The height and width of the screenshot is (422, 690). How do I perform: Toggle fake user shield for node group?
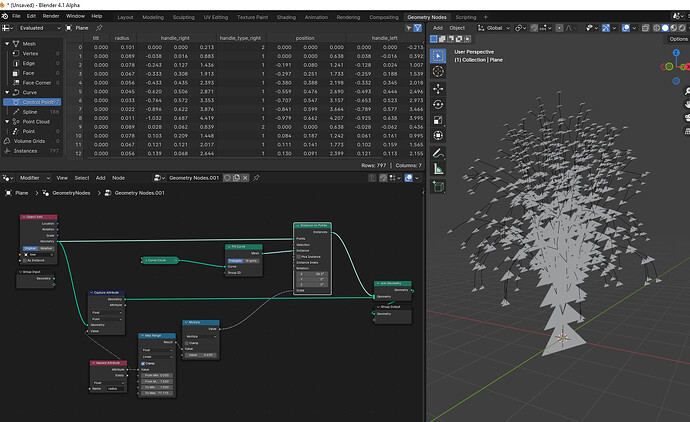coord(227,178)
